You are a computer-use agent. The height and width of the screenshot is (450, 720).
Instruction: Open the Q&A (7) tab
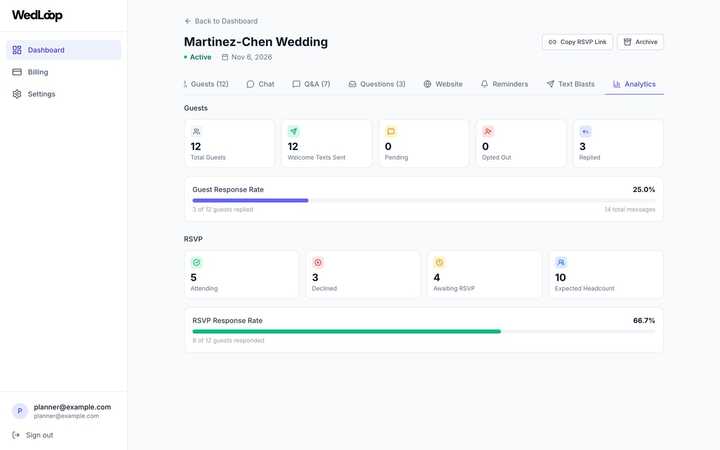pos(311,84)
